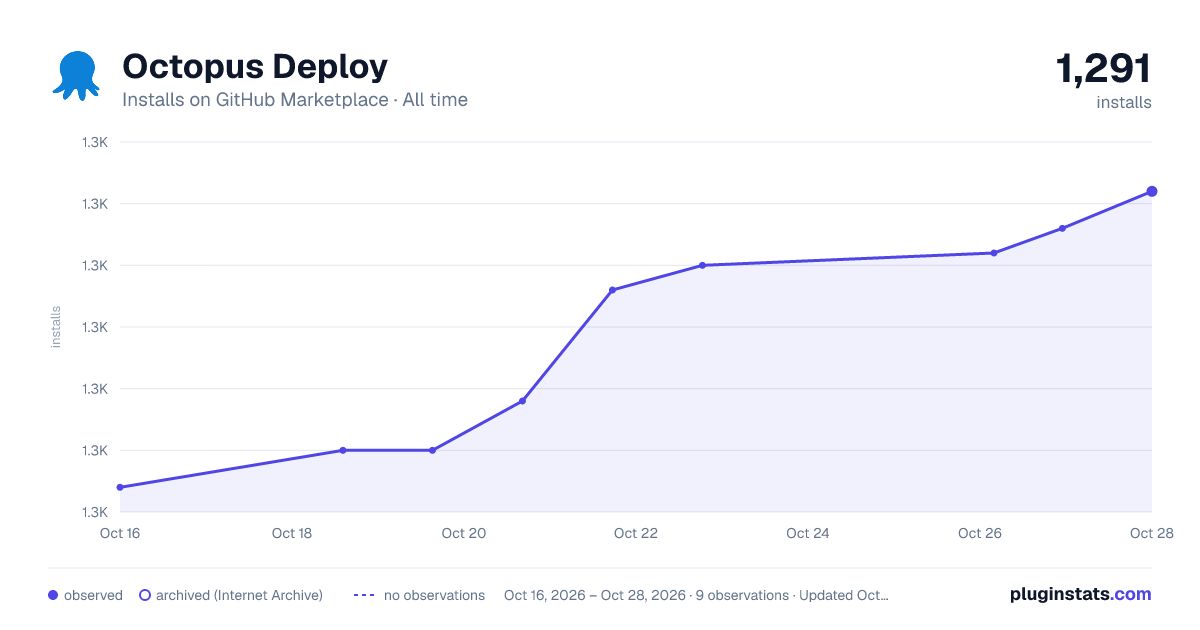Screen dimensions: 1200x630
Task: Click the 'Octopus Deploy' title heading
Action: 255,67
